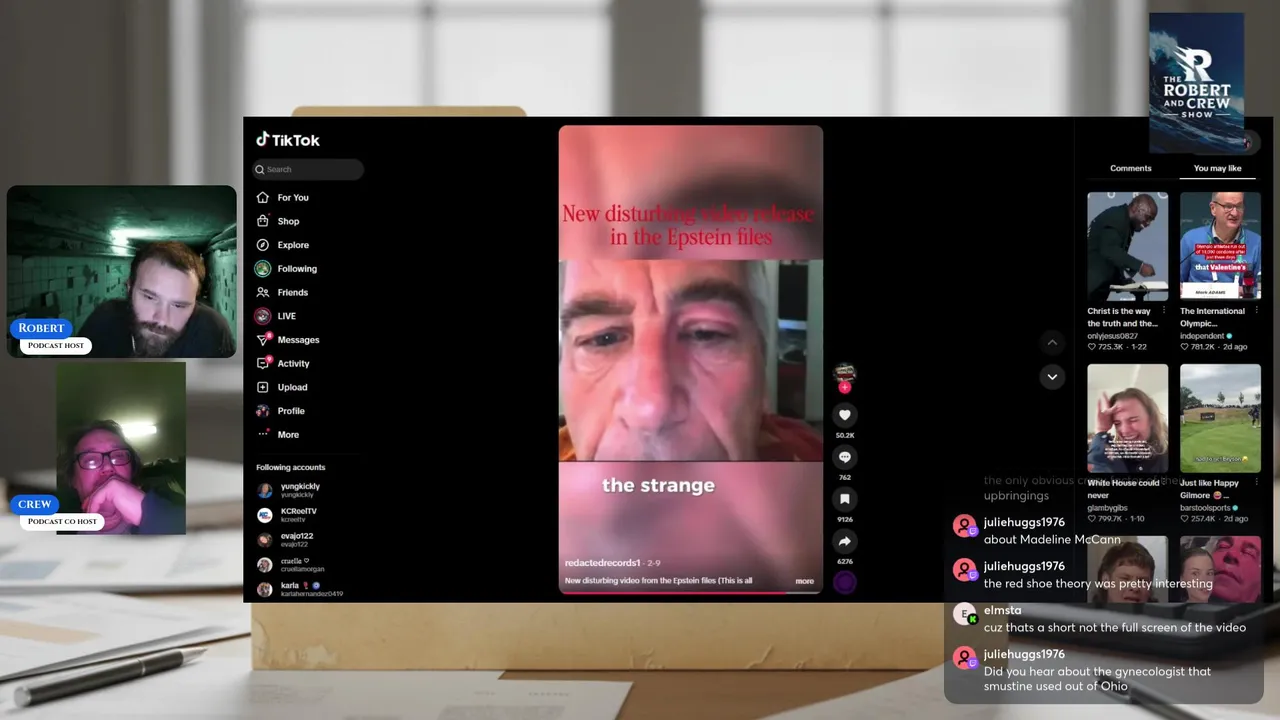The image size is (1280, 720).
Task: Open the White House could never thumbnail
Action: pos(1127,418)
